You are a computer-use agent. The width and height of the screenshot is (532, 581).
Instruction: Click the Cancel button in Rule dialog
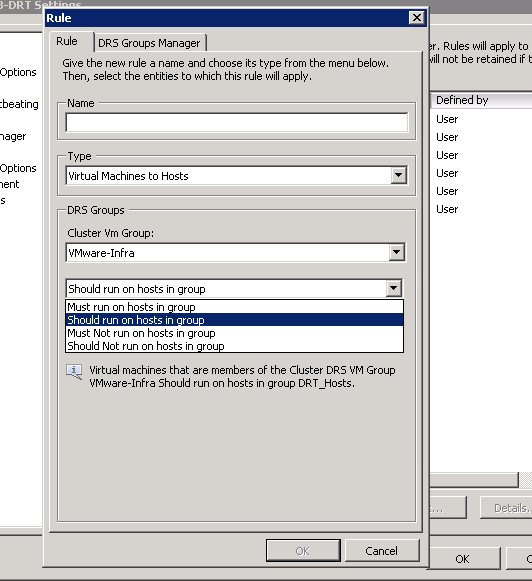tap(382, 551)
